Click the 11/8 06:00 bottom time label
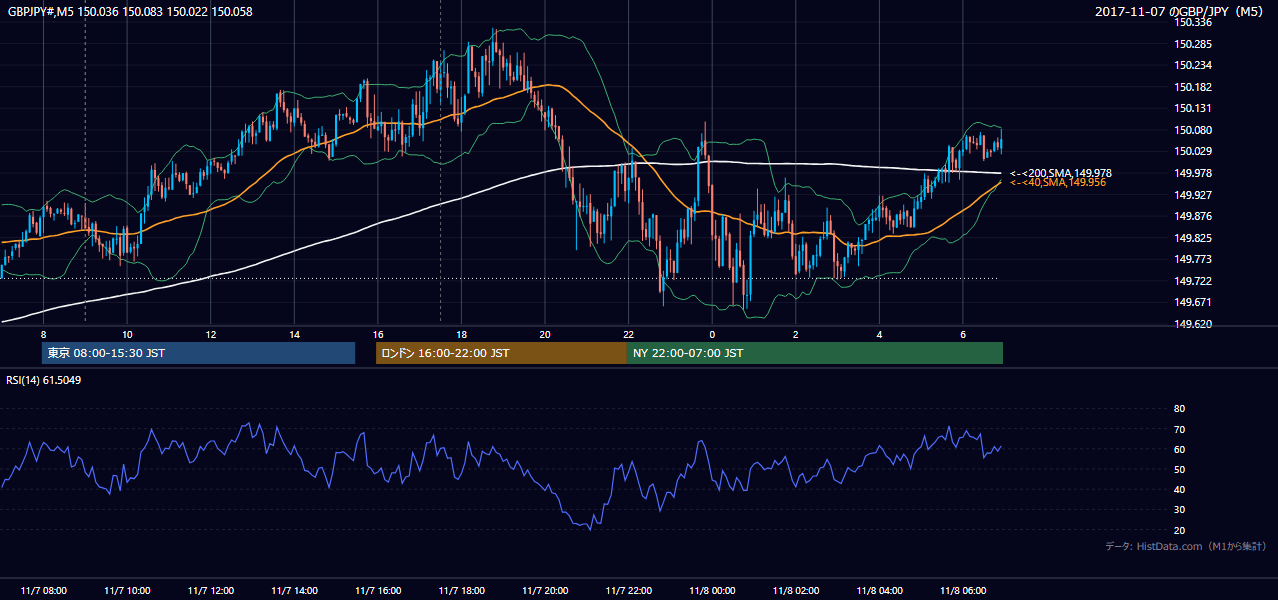The image size is (1278, 600). 962,591
